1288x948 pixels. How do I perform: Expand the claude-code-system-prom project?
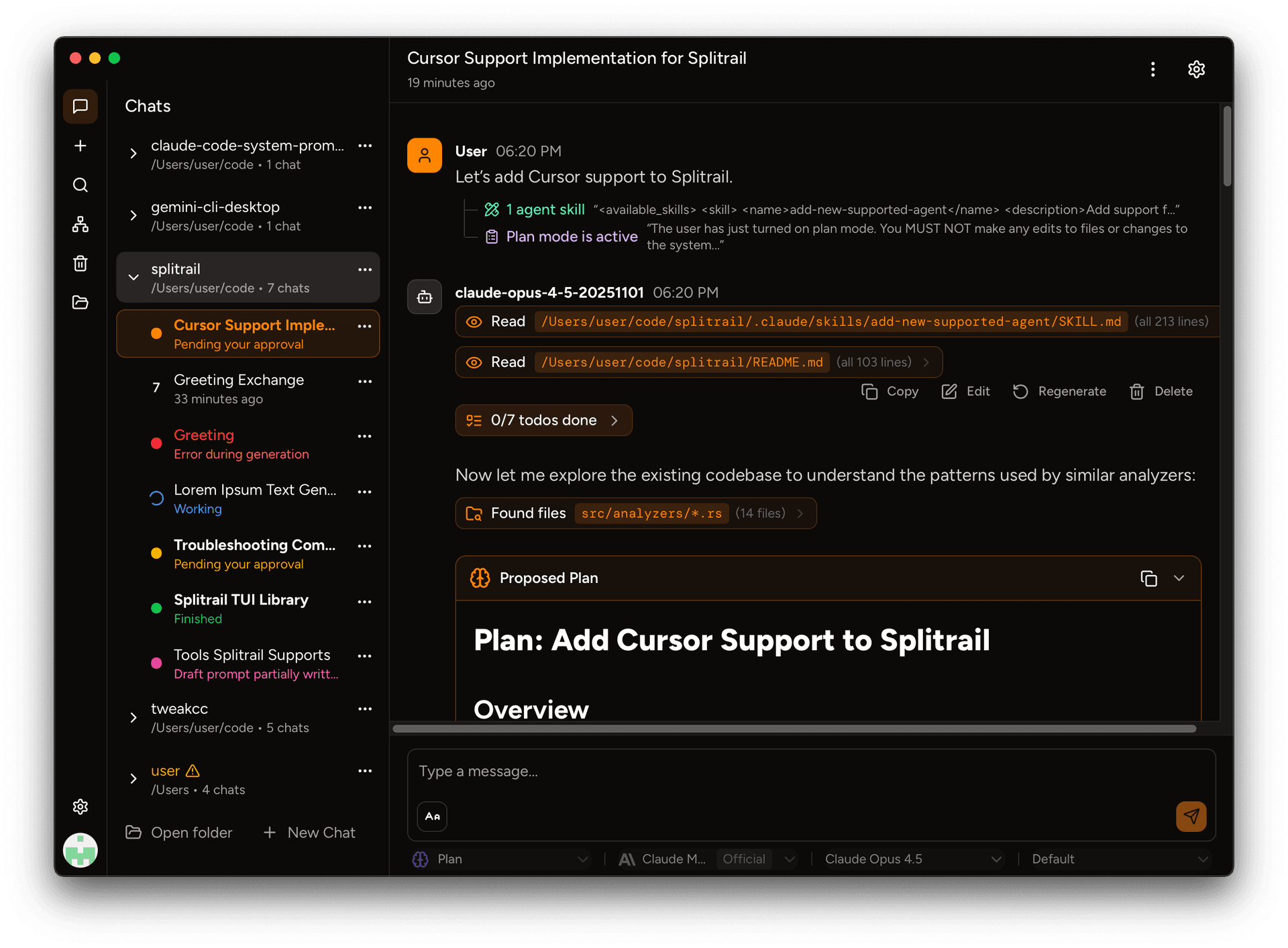pyautogui.click(x=133, y=154)
